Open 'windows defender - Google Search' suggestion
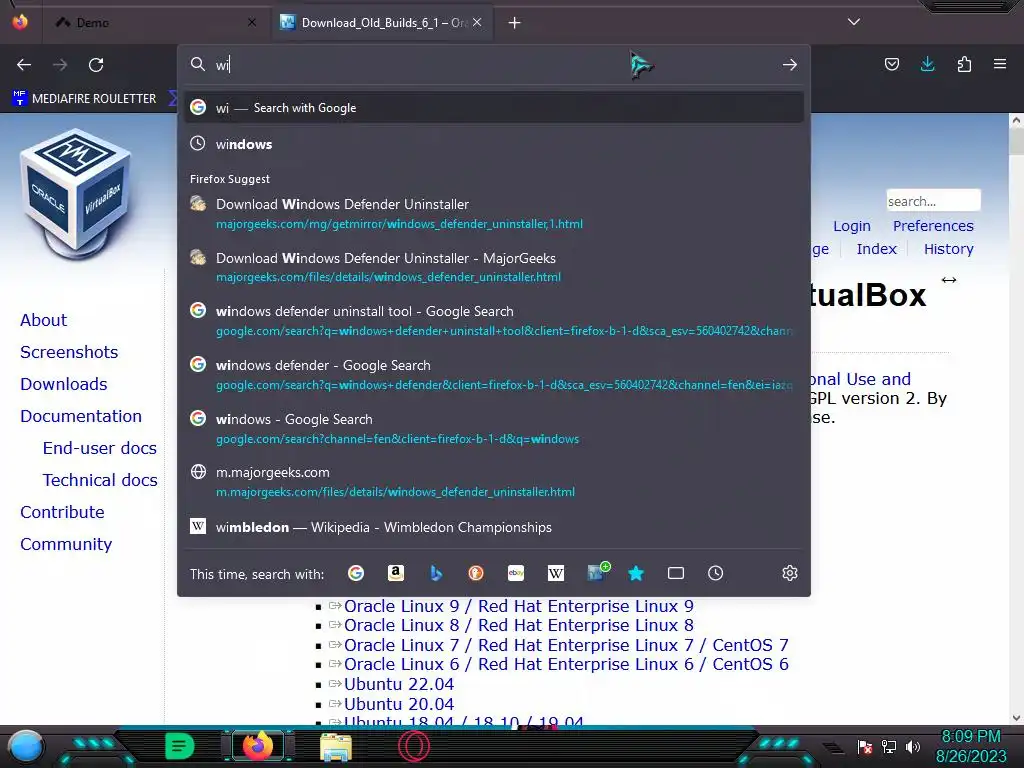The image size is (1024, 768). (x=494, y=374)
